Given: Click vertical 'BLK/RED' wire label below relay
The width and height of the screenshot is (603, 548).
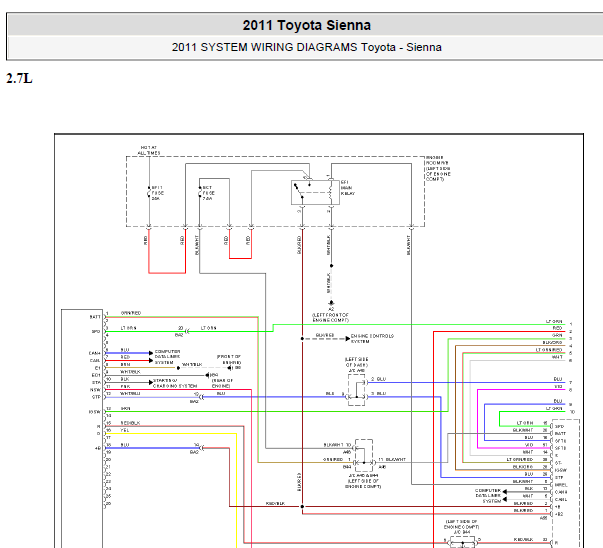Looking at the screenshot, I should click(299, 245).
